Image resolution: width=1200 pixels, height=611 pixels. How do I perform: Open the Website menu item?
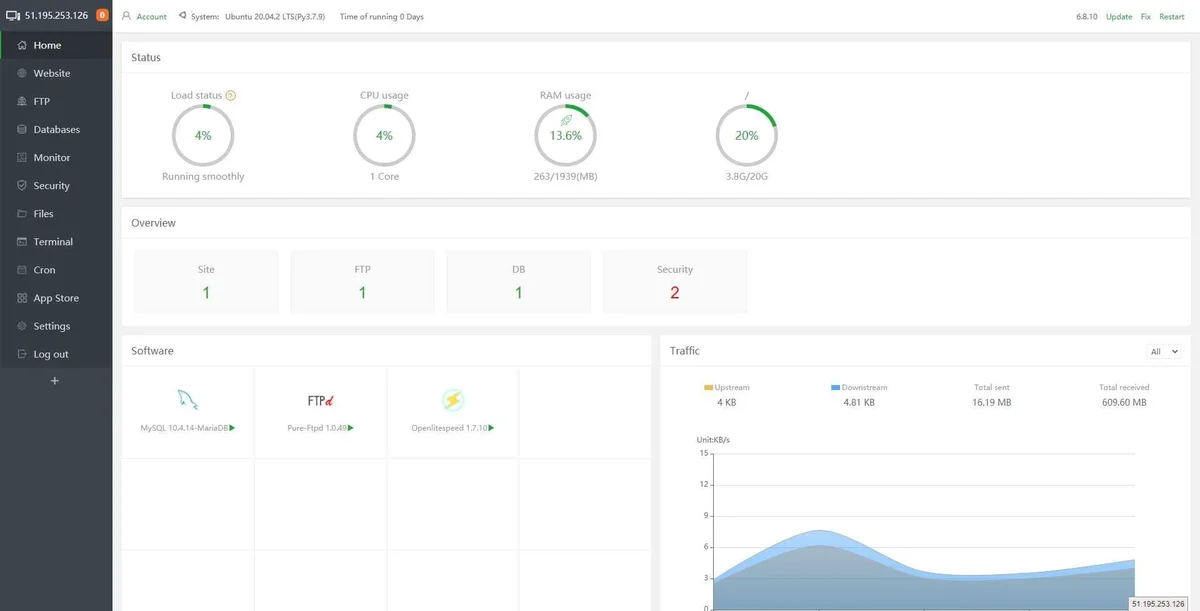coord(52,73)
